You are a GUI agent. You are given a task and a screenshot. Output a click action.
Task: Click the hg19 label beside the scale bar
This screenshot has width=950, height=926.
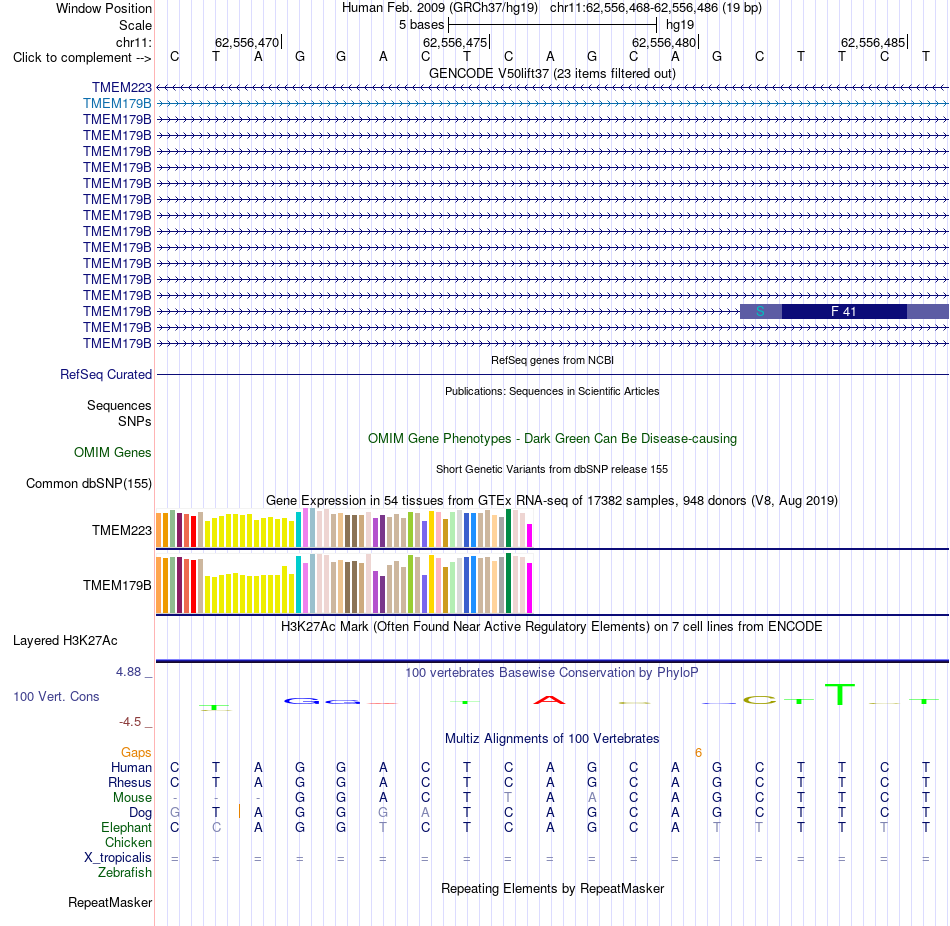[x=680, y=25]
